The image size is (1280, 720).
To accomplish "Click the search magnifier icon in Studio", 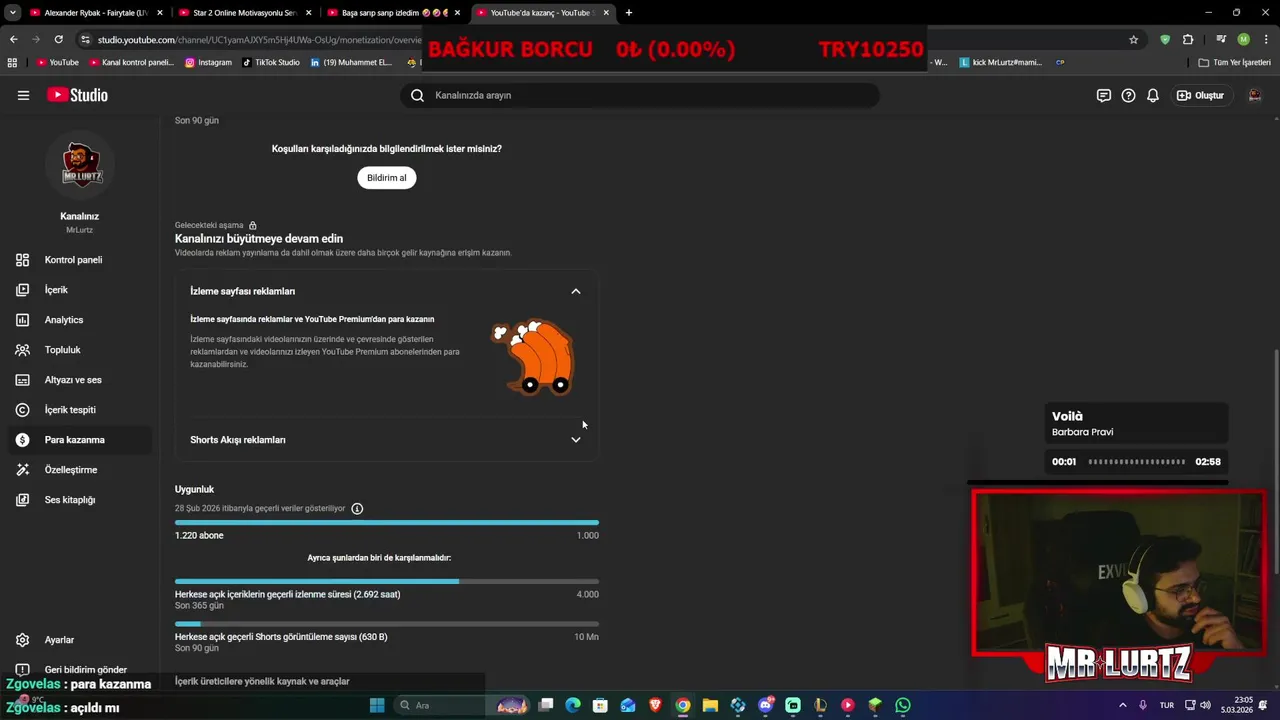I will (x=418, y=95).
